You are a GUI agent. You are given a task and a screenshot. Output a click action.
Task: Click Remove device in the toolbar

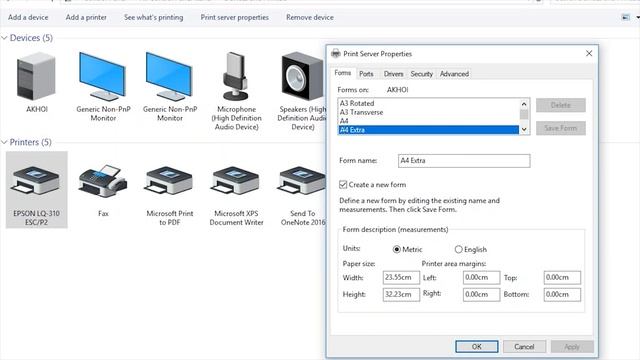tap(310, 18)
